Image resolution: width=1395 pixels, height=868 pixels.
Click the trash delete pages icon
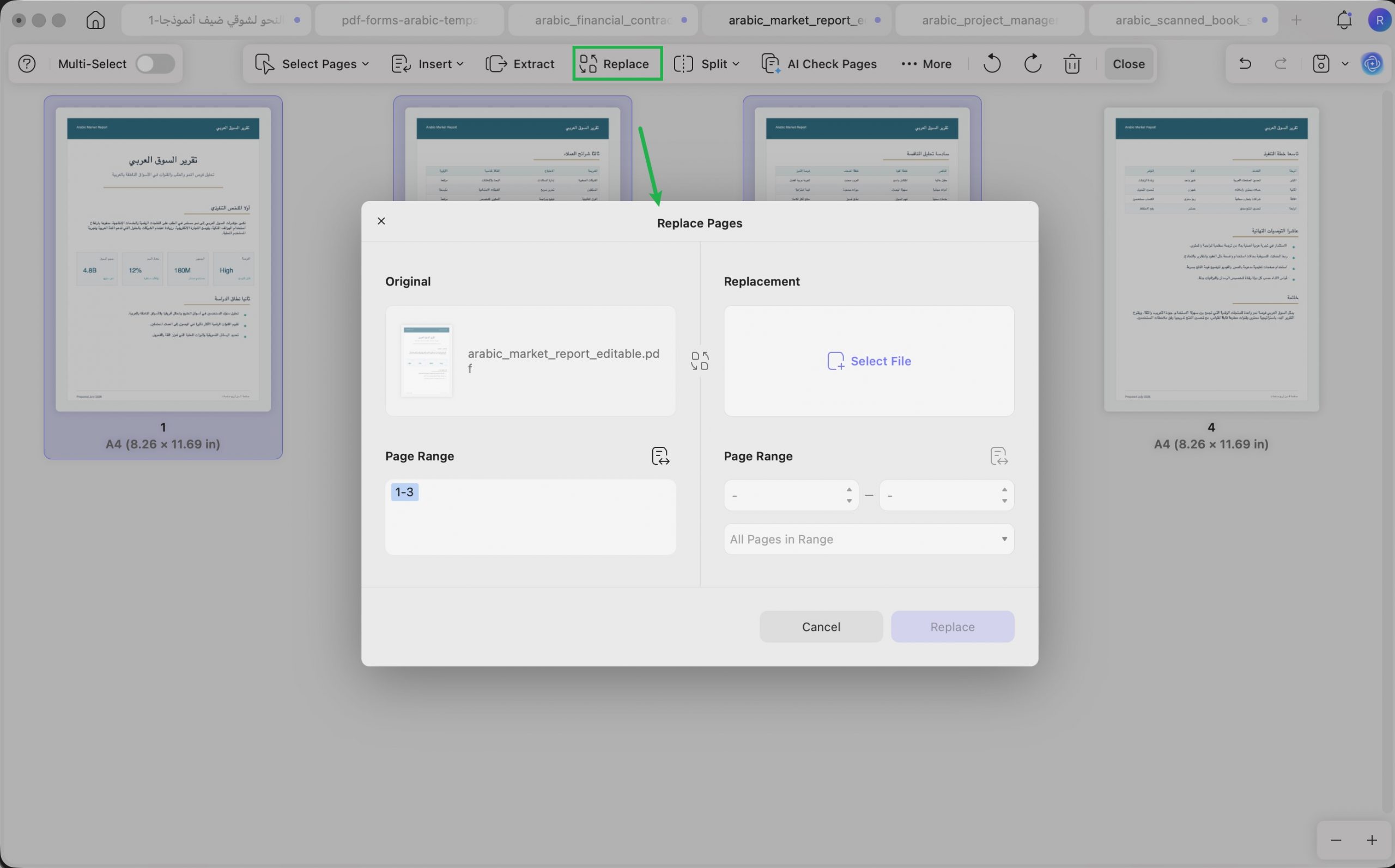pyautogui.click(x=1072, y=64)
